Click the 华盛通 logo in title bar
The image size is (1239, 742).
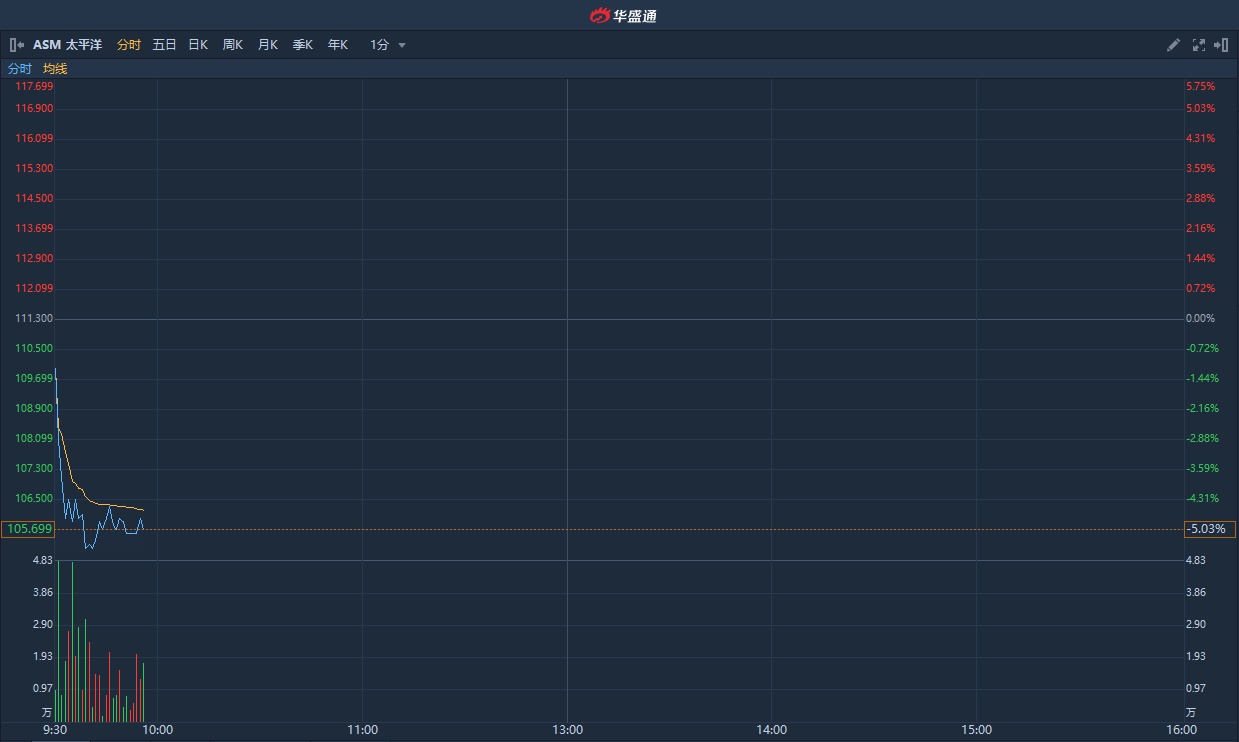pos(623,15)
